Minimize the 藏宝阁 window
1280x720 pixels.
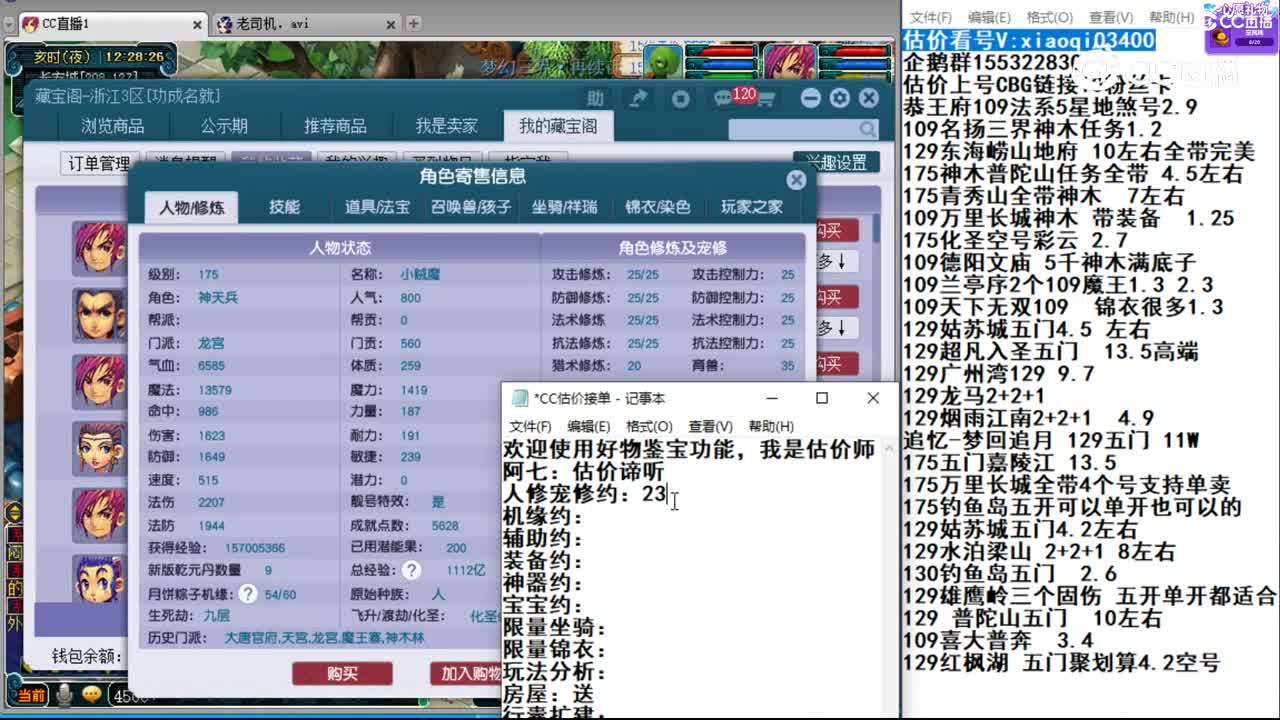811,98
